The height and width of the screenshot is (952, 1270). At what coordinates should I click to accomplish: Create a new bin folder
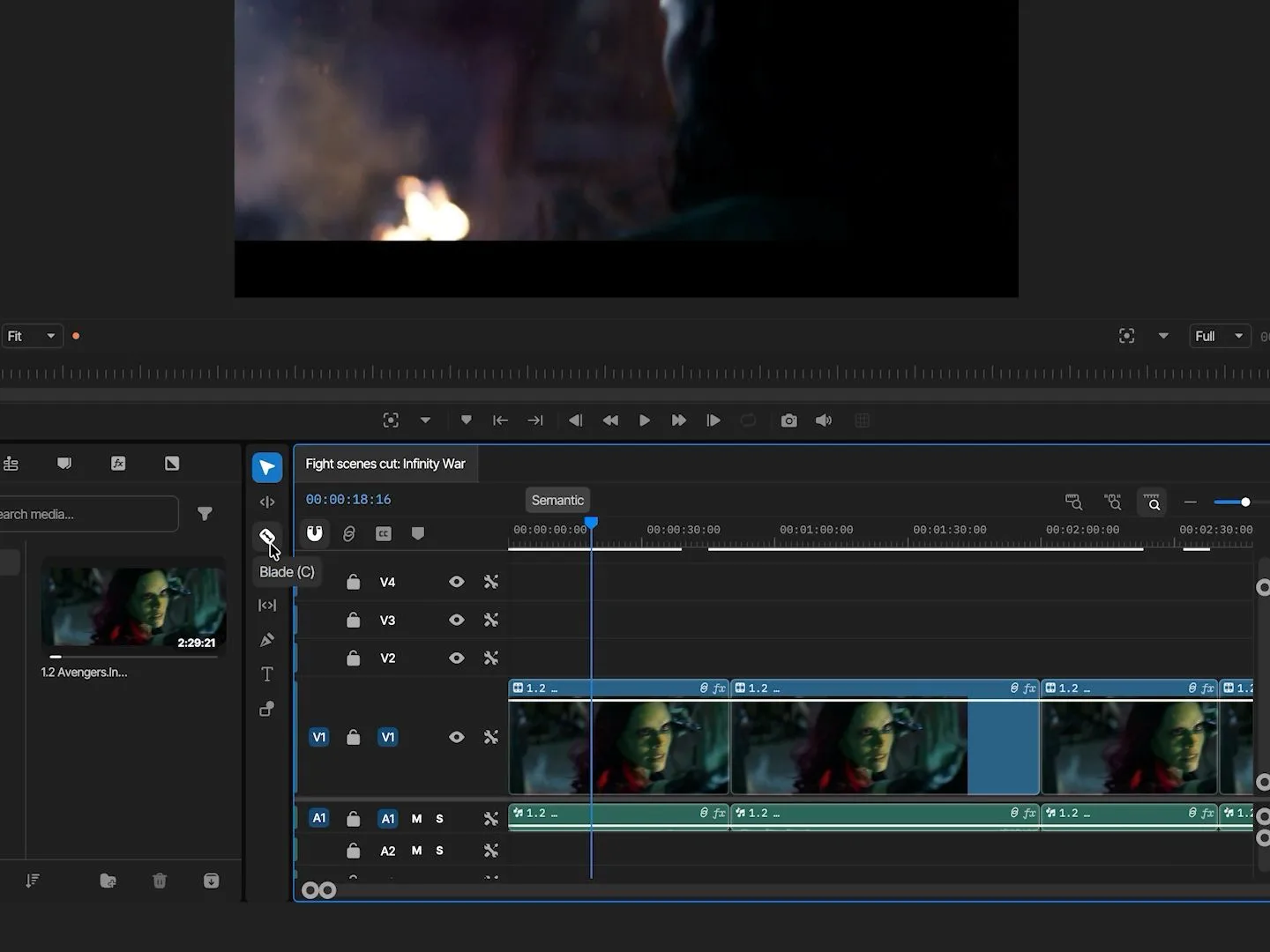(x=108, y=881)
